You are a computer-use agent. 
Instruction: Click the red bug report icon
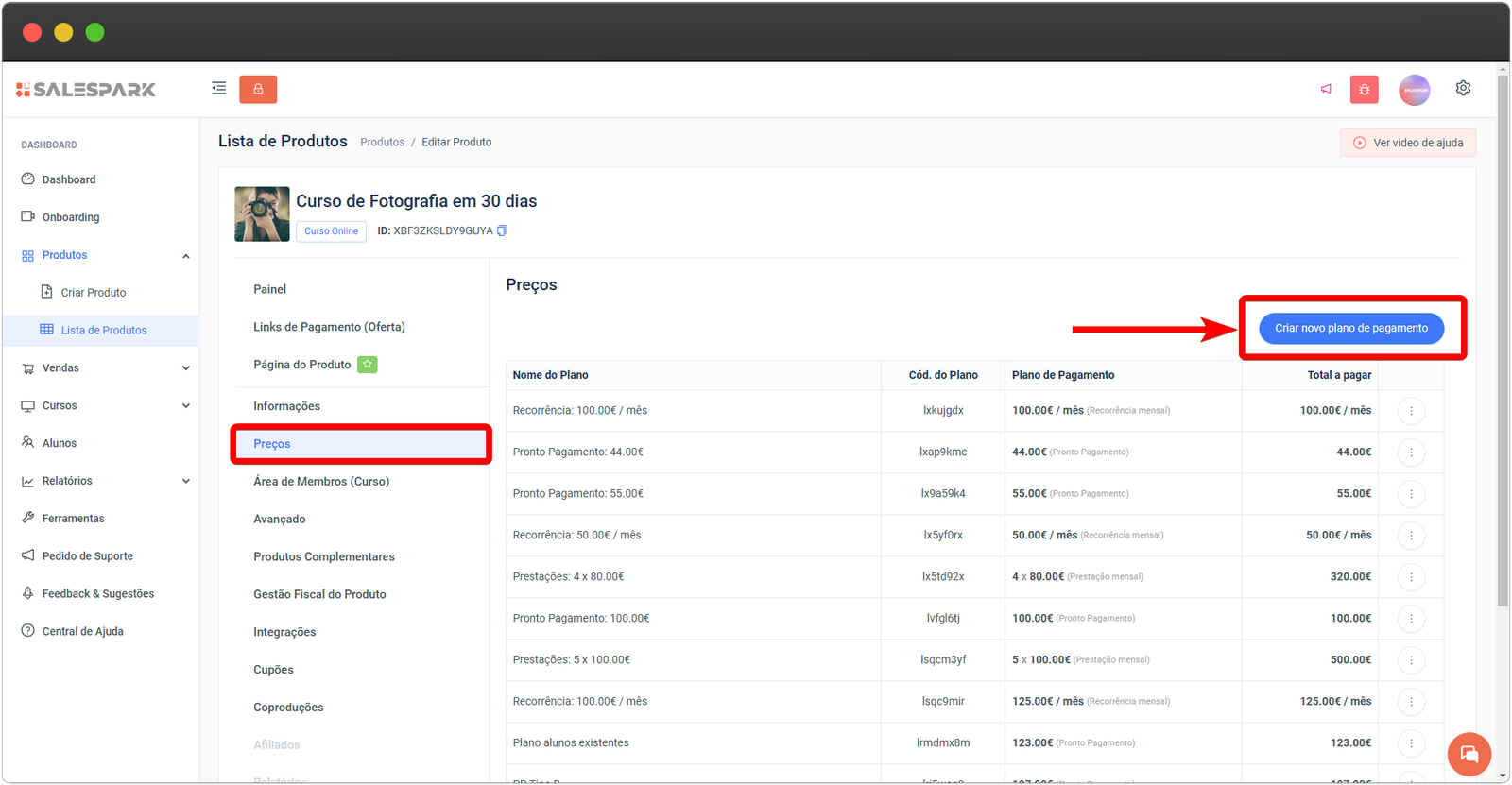pyautogui.click(x=1364, y=89)
